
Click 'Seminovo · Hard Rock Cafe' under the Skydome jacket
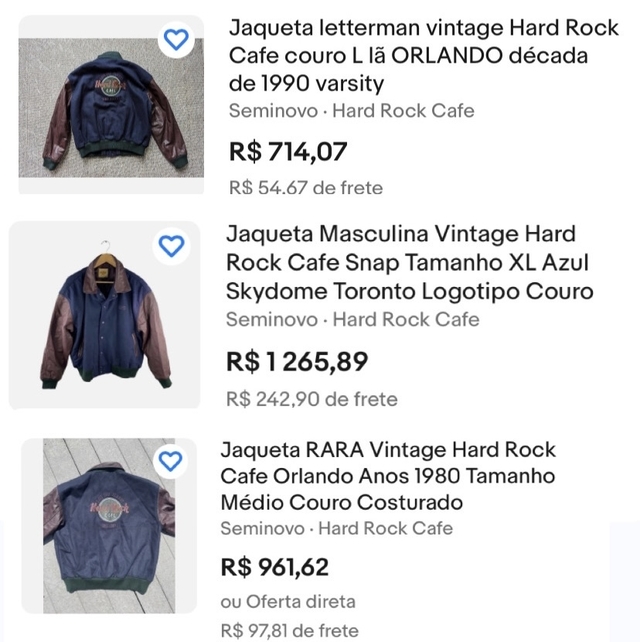point(352,320)
